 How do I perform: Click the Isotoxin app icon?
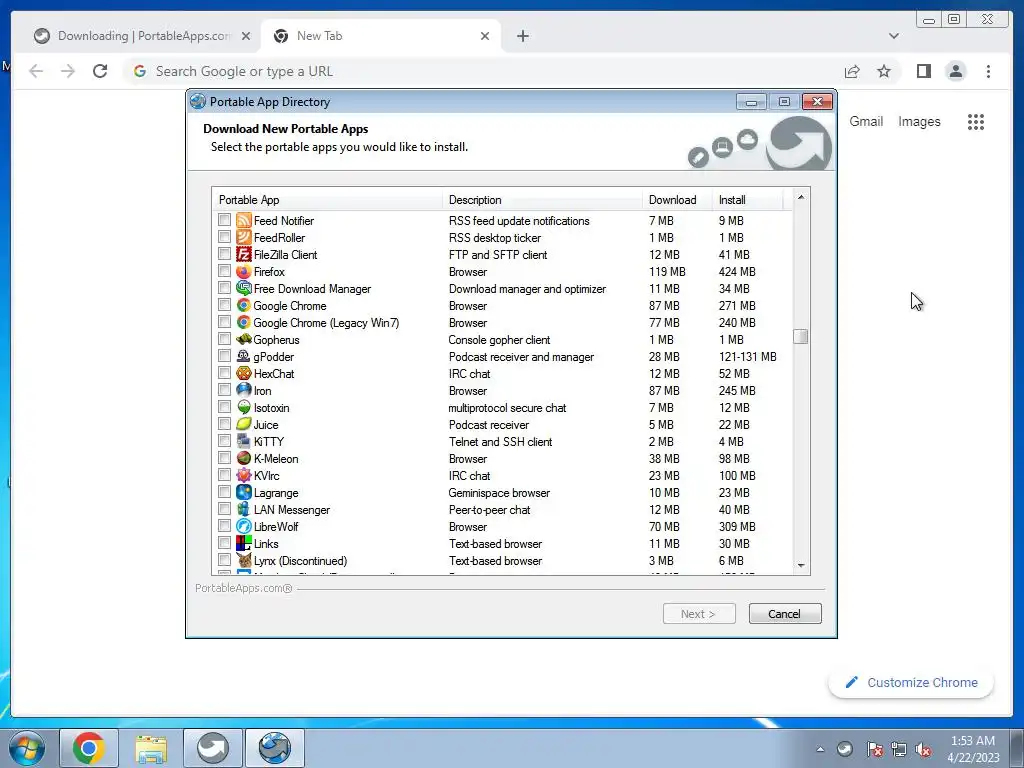[244, 408]
